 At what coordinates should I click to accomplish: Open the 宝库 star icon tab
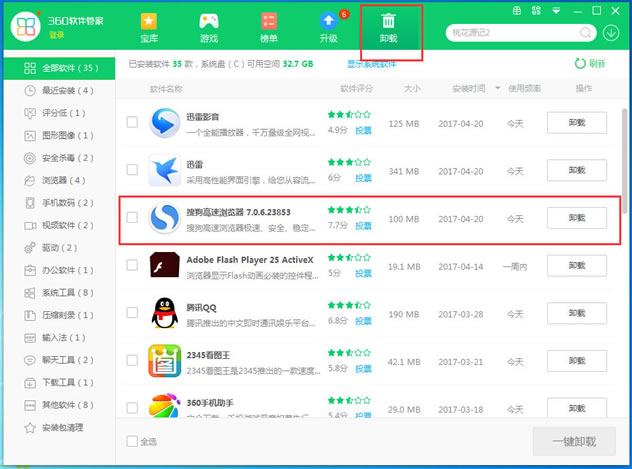pos(149,27)
